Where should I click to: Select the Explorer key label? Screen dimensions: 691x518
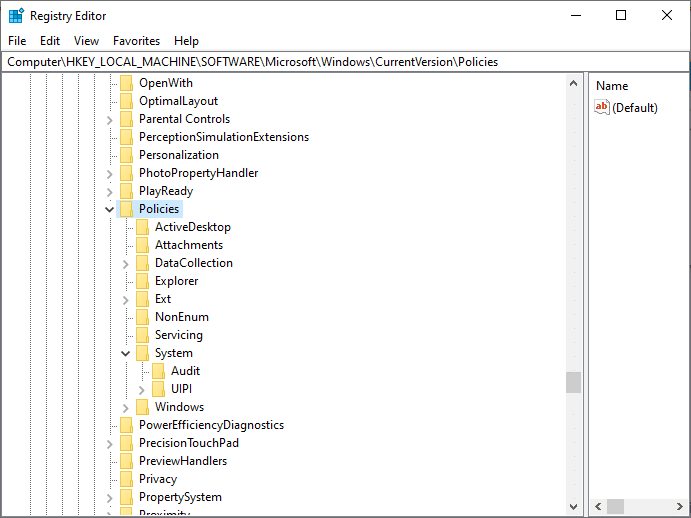pos(176,281)
